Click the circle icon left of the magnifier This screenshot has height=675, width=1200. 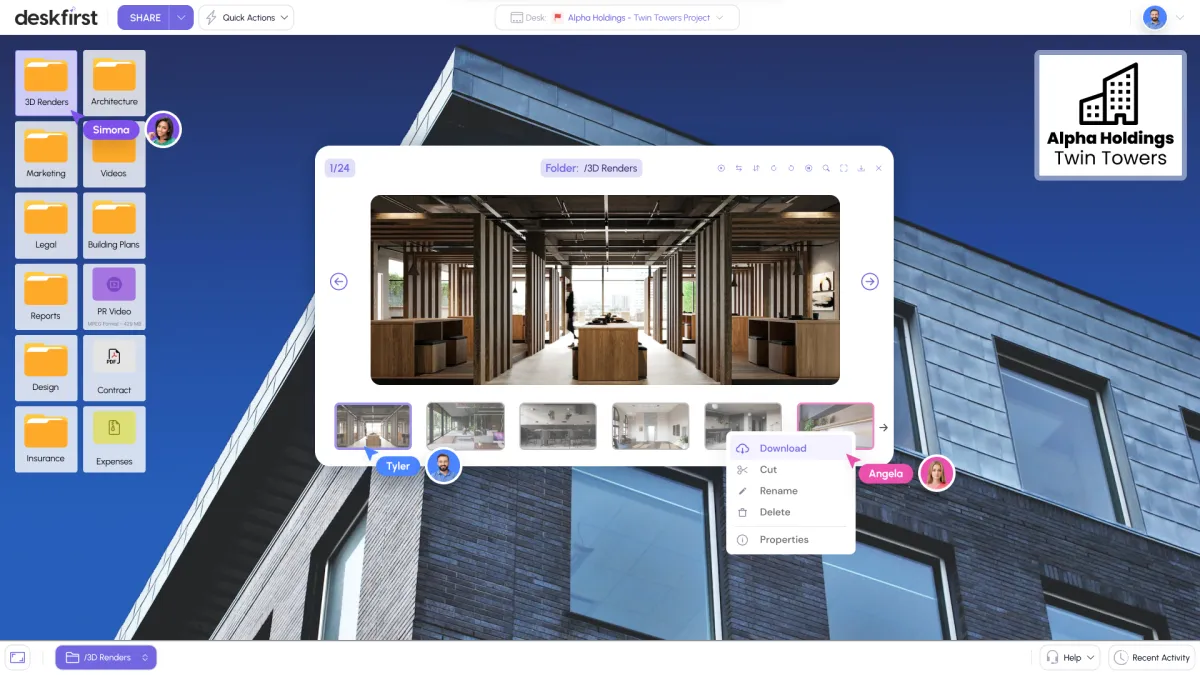[x=809, y=168]
